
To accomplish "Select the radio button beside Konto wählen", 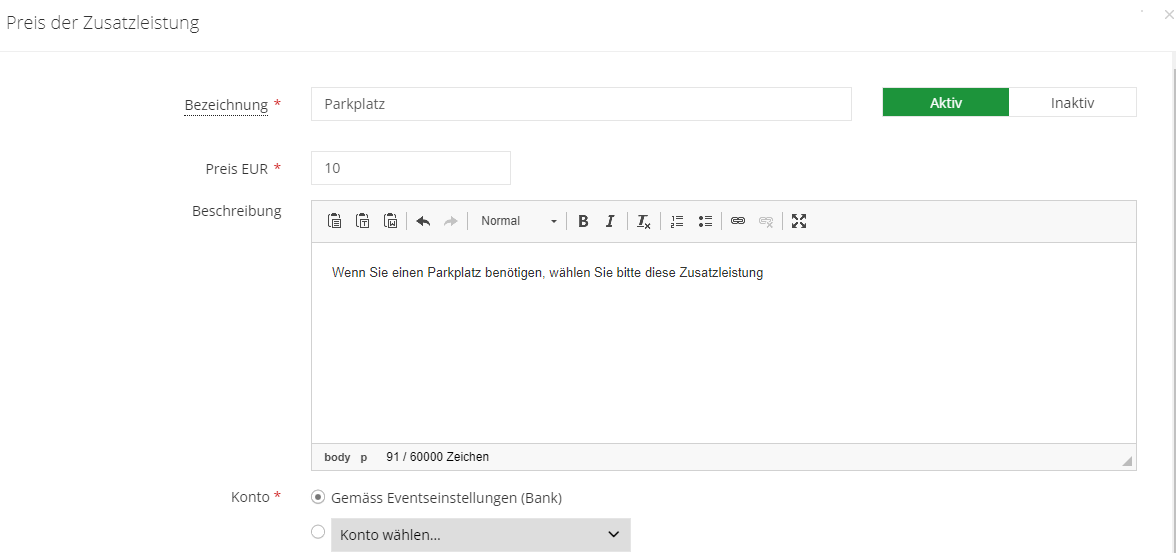I will 318,533.
